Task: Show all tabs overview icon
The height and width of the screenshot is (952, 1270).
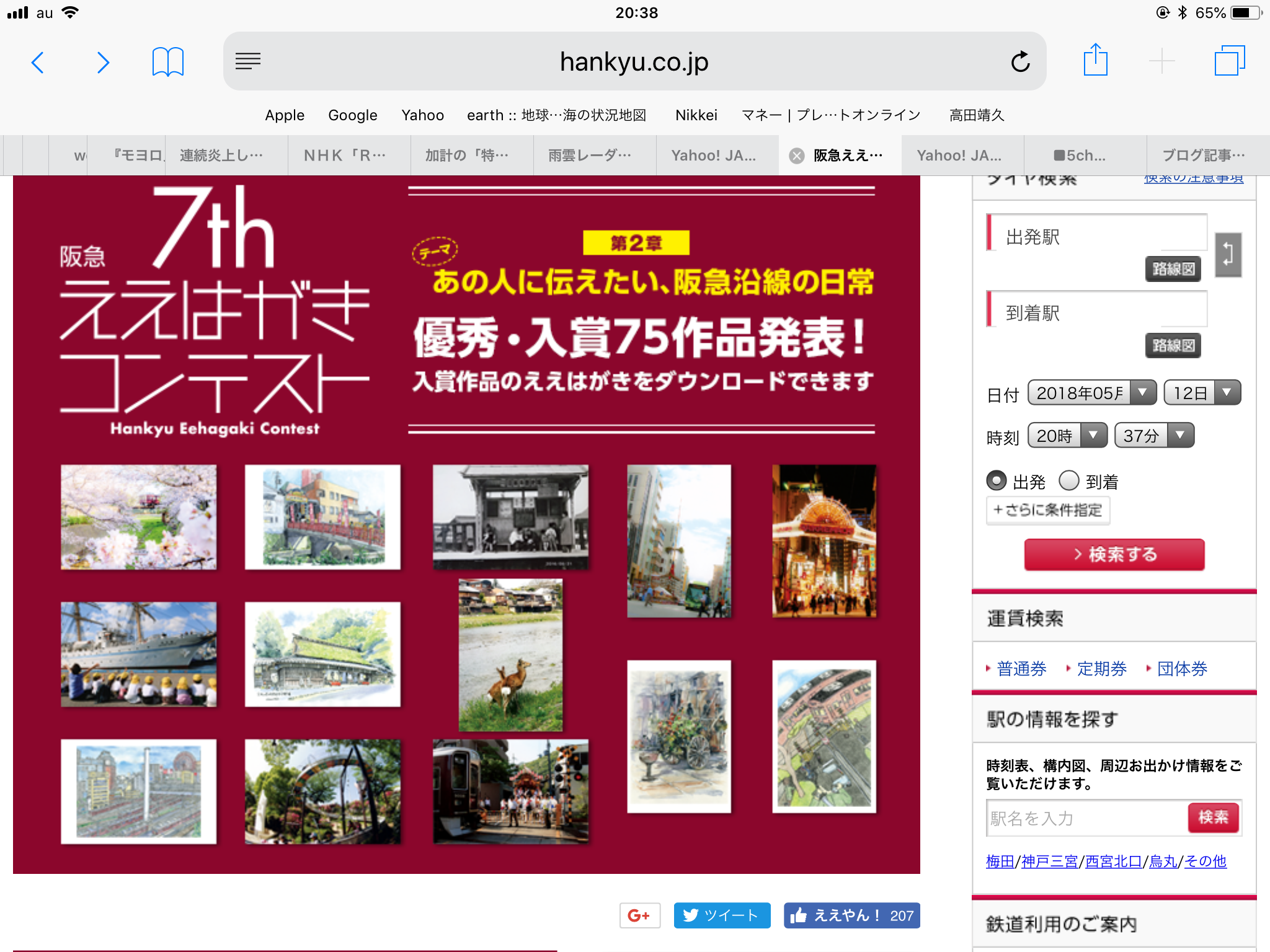Action: 1229,61
